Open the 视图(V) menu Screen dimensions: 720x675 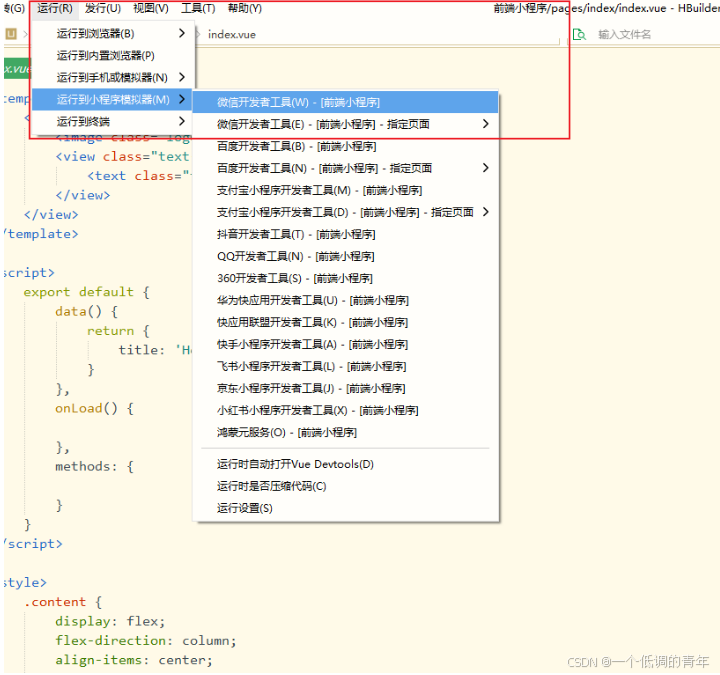coord(151,8)
